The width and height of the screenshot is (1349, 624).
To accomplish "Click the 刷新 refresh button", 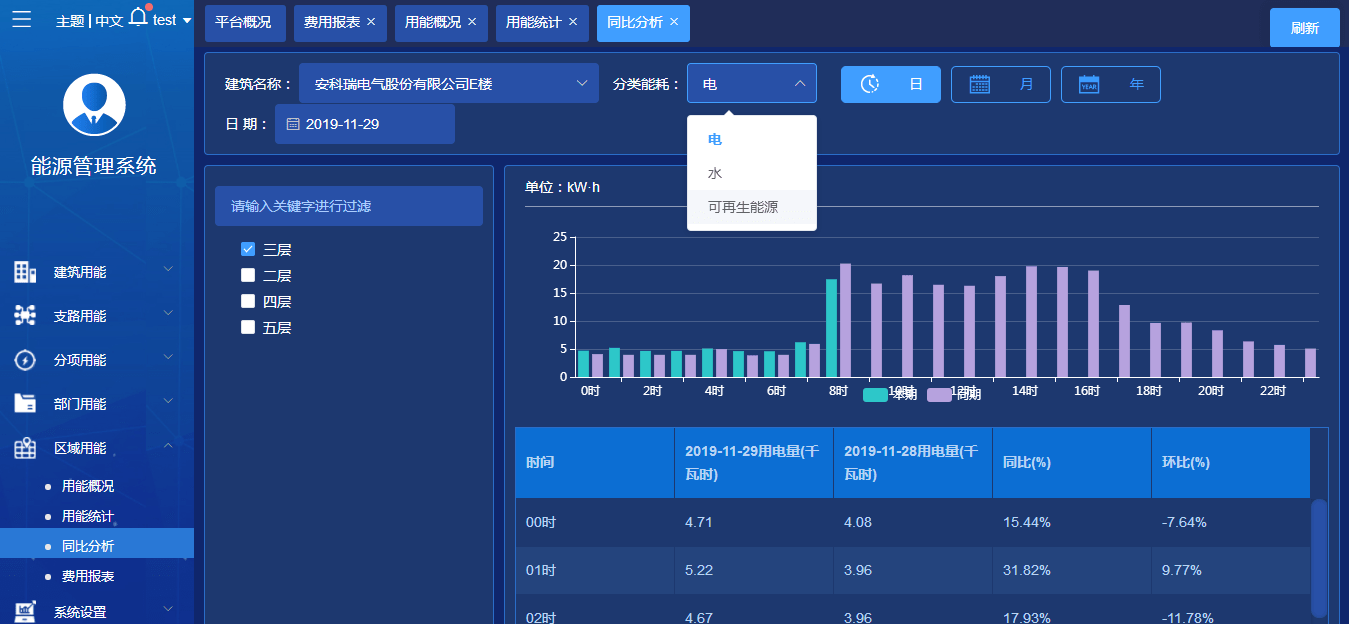I will click(1304, 27).
